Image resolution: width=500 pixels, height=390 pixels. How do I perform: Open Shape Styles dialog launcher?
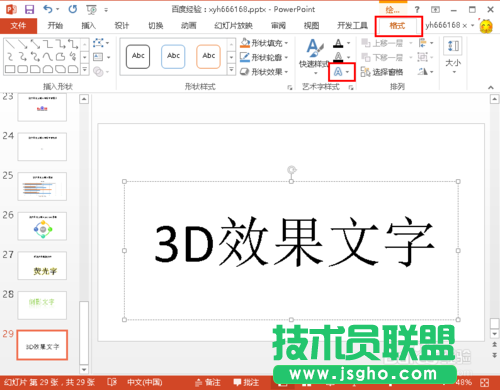(289, 88)
